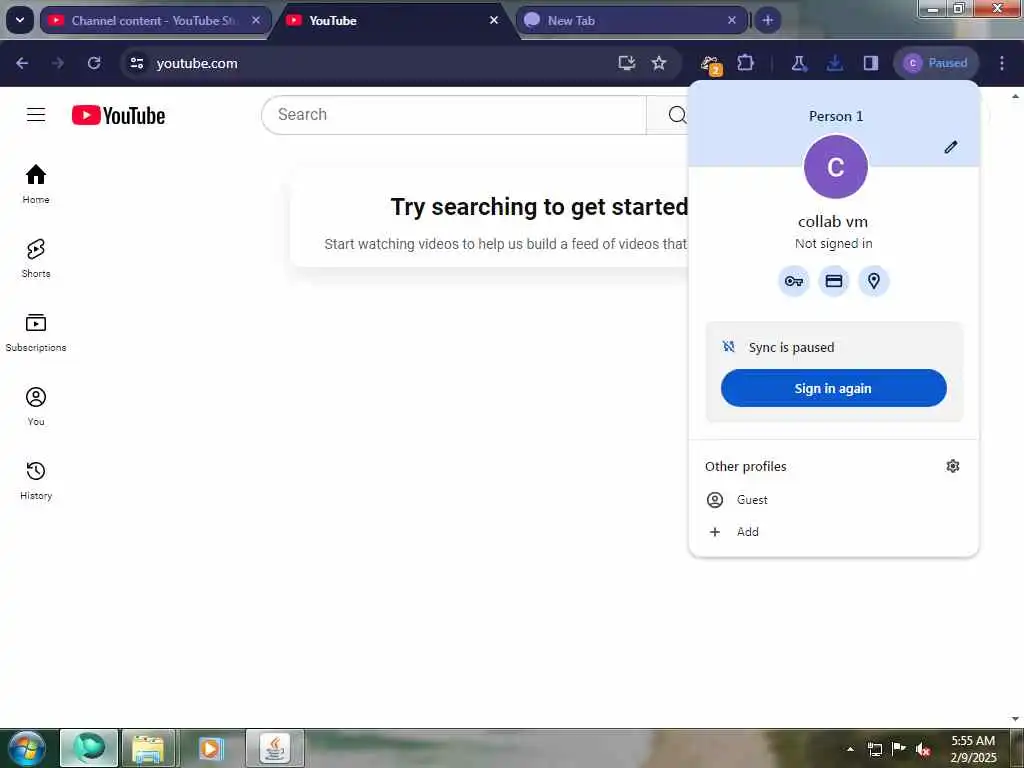Viewport: 1024px width, 768px height.
Task: Open History in the sidebar
Action: coord(36,480)
